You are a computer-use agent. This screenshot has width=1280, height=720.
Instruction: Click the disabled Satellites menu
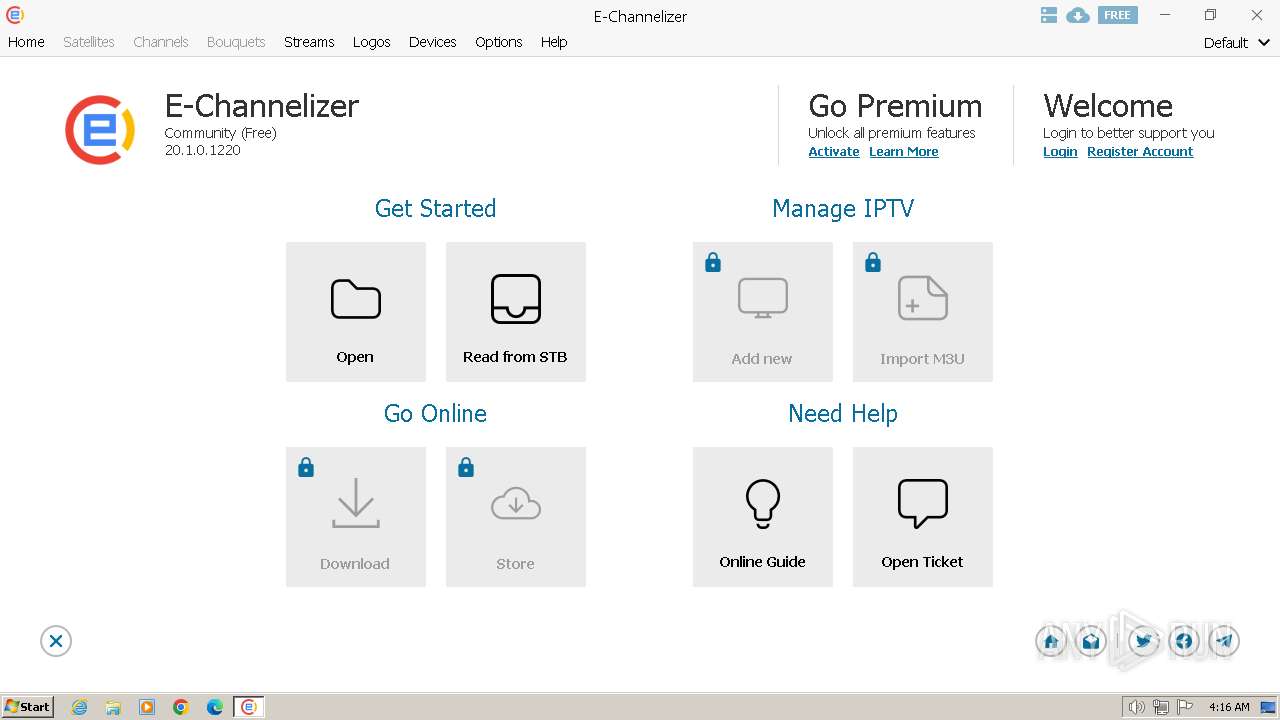coord(89,42)
